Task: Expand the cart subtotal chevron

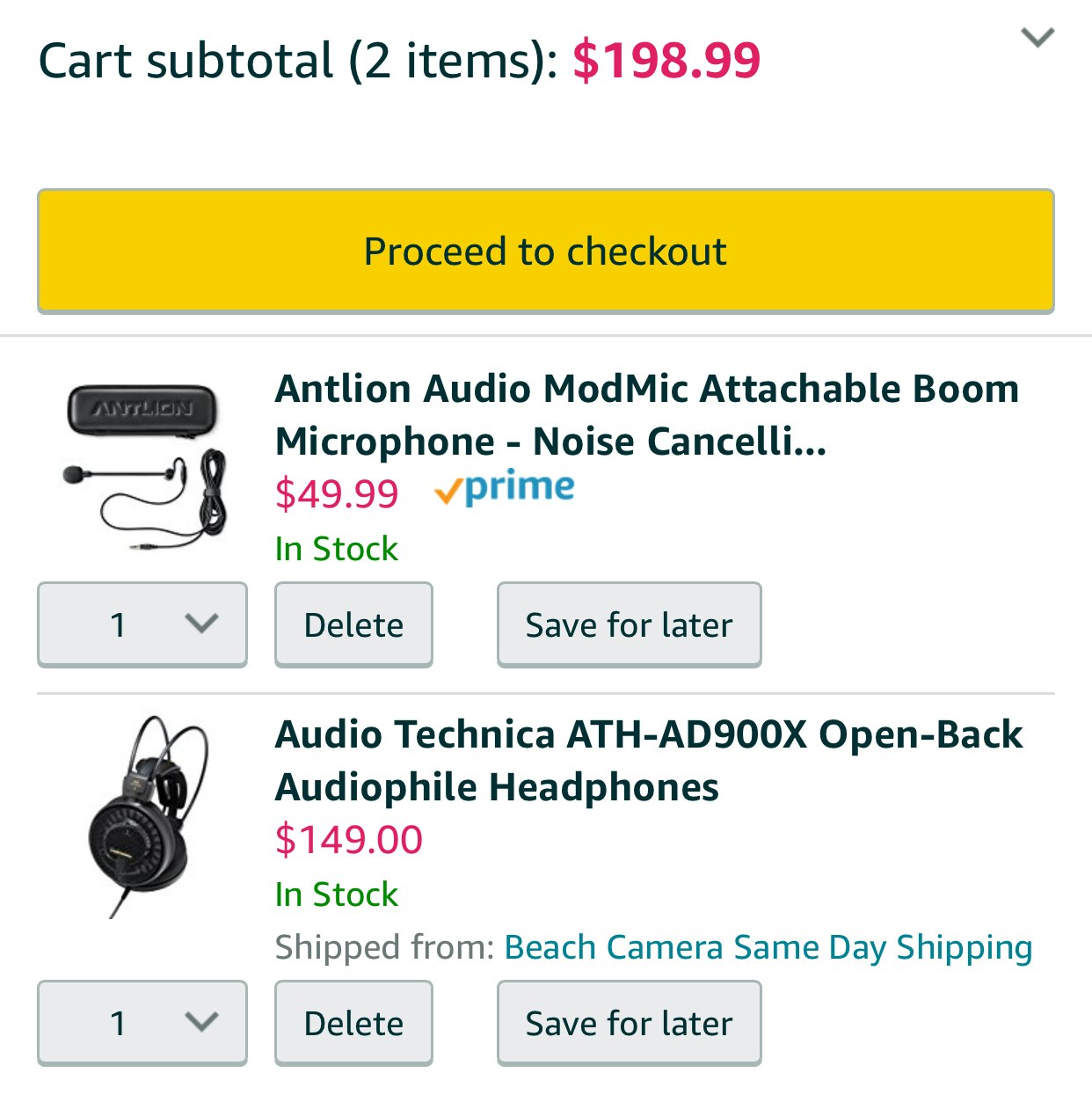Action: click(1037, 38)
